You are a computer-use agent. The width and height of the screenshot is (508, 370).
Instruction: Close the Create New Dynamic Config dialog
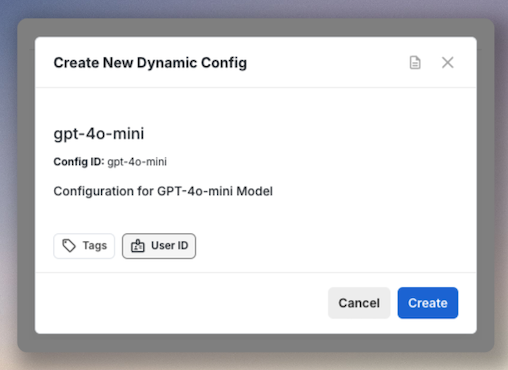447,62
